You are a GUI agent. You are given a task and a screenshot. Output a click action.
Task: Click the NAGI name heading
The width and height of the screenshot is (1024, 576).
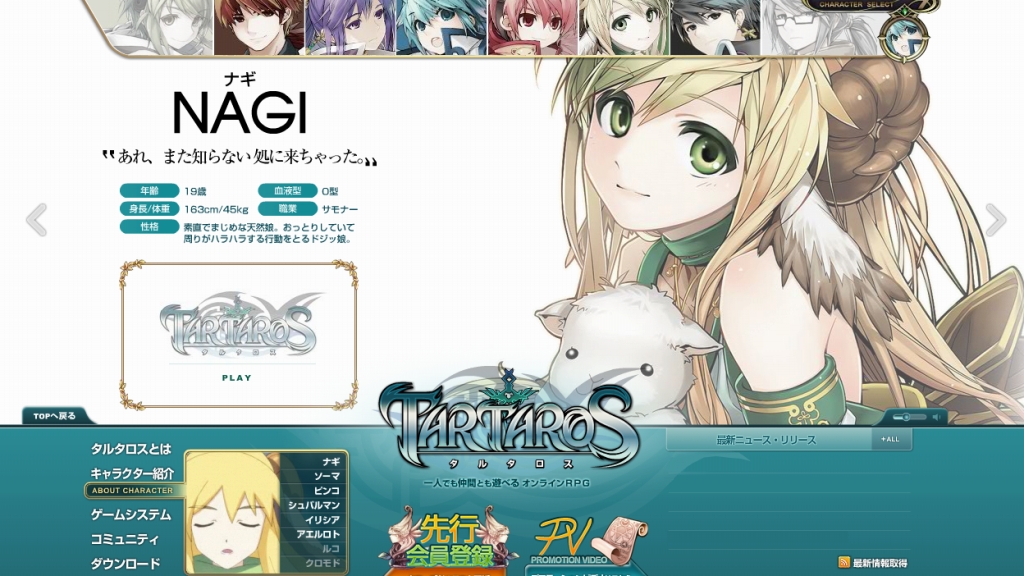240,112
